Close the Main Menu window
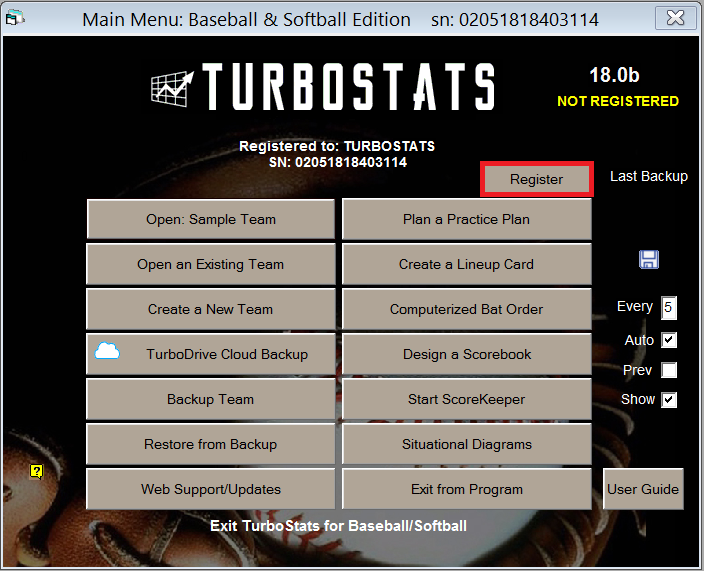The width and height of the screenshot is (704, 571). click(x=676, y=18)
